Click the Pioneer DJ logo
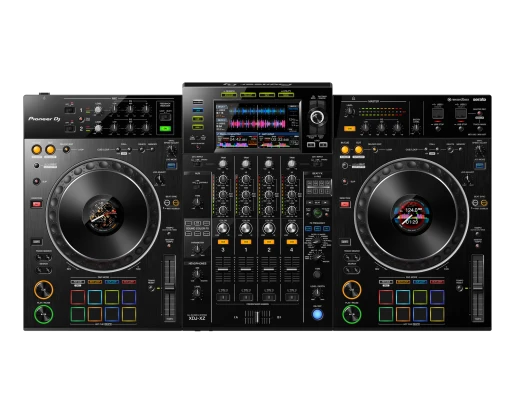Viewport: 515px width, 415px height. tap(44, 119)
